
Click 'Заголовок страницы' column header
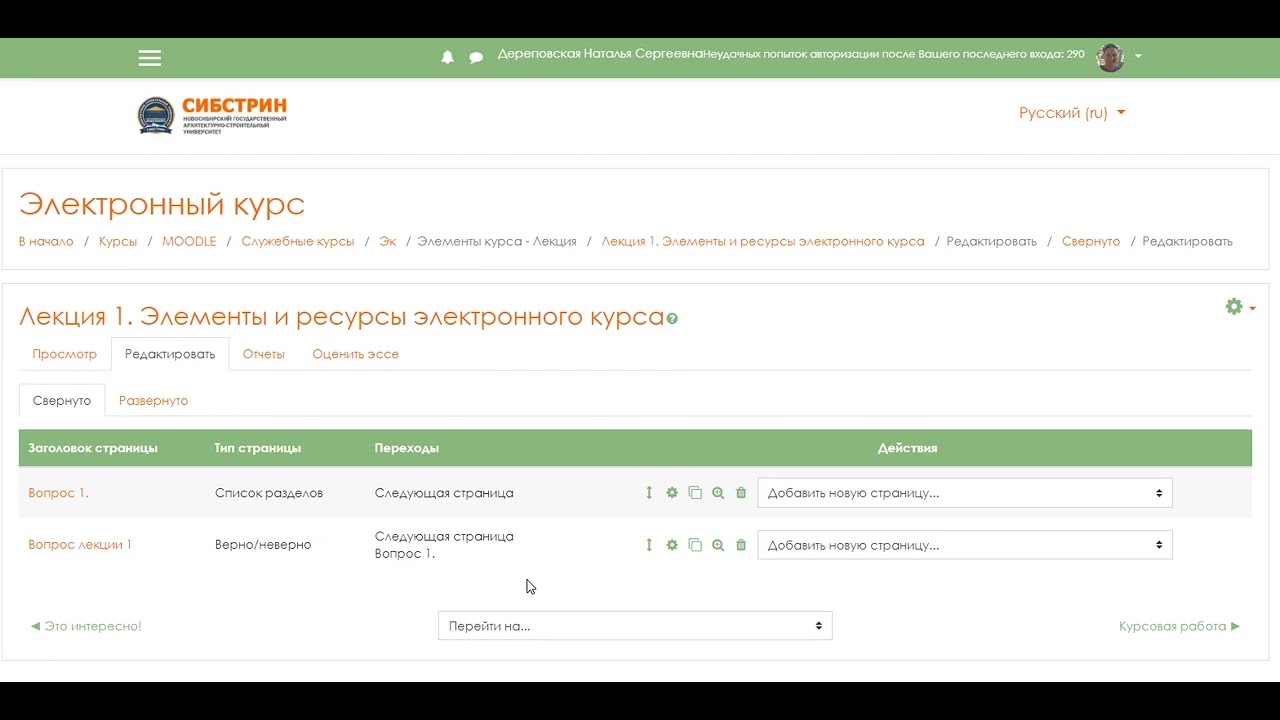click(93, 448)
